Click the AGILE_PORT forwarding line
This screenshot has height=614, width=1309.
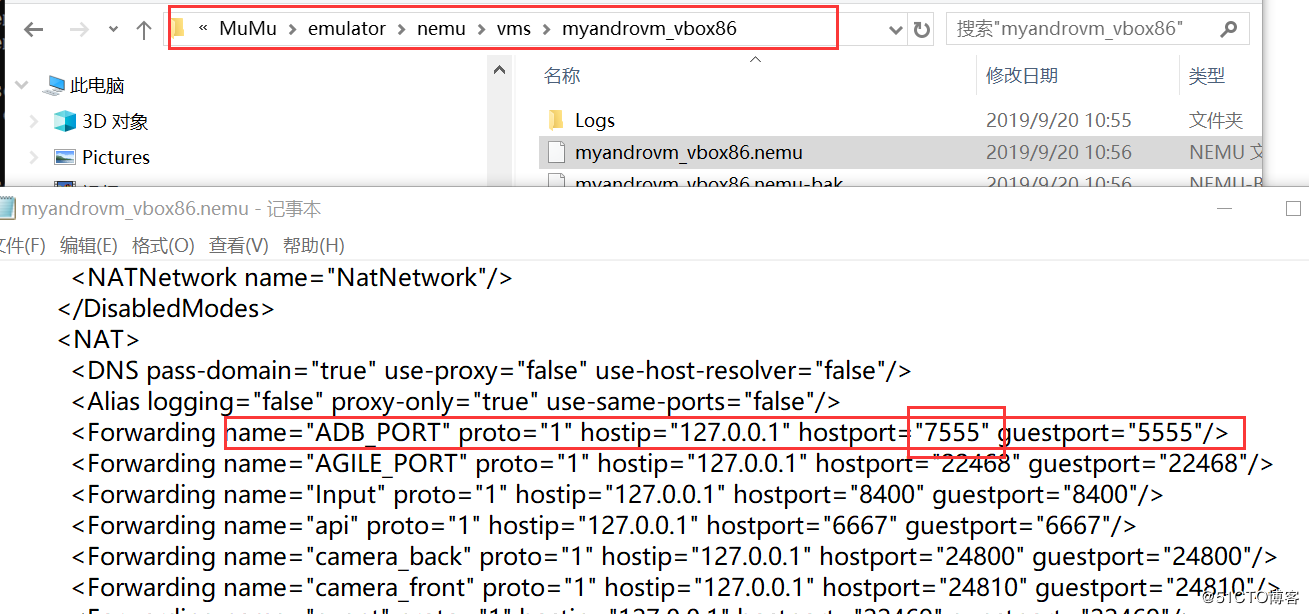click(672, 464)
